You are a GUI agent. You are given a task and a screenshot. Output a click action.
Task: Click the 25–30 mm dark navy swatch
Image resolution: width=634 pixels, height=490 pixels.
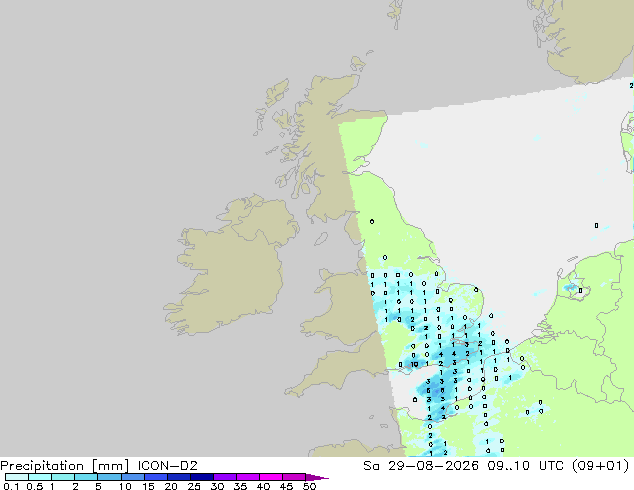pyautogui.click(x=201, y=477)
